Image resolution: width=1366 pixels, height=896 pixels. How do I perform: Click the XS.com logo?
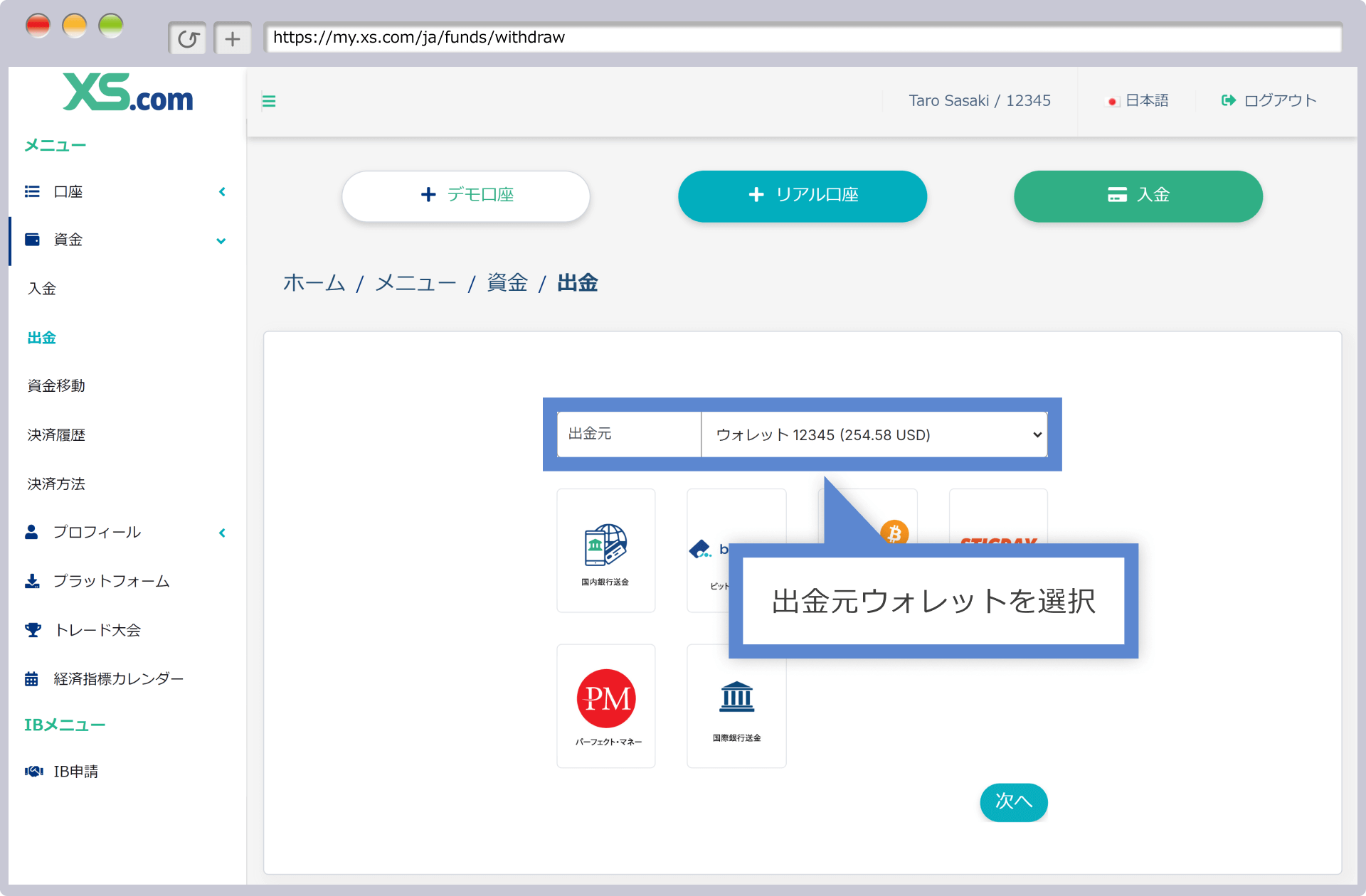[128, 92]
